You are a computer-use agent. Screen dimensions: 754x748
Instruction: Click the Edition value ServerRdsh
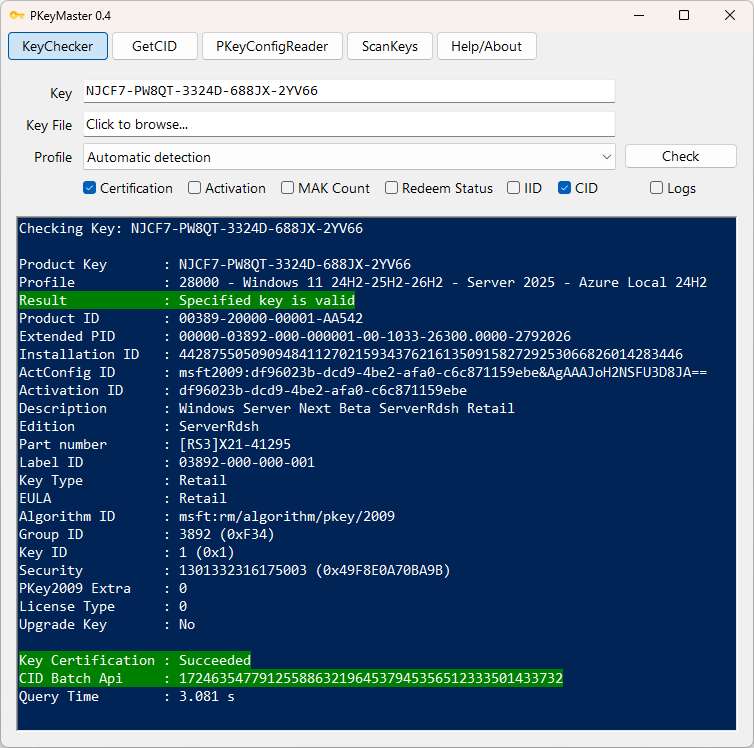[x=219, y=426]
